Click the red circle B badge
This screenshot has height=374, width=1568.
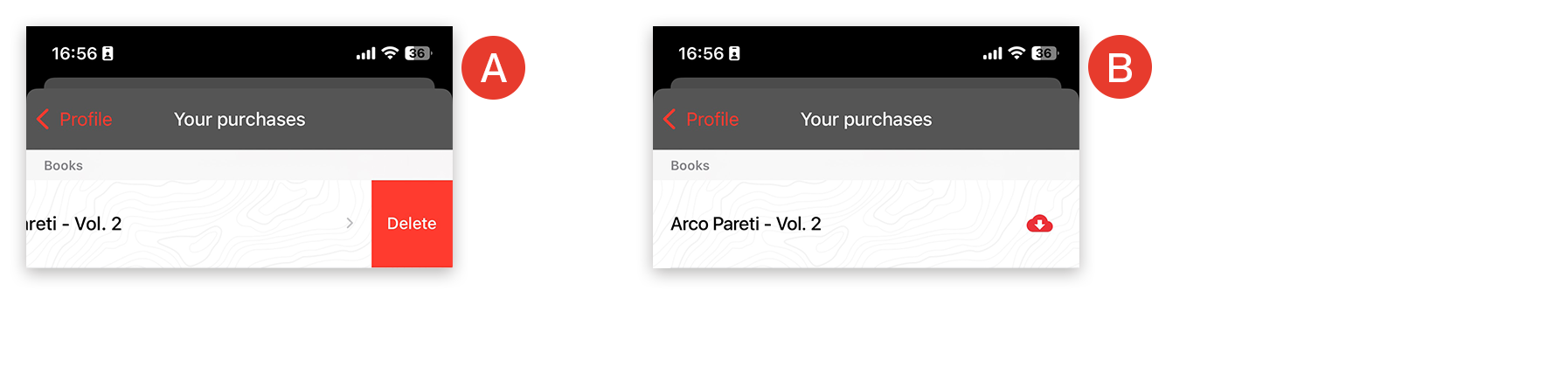tap(1120, 67)
